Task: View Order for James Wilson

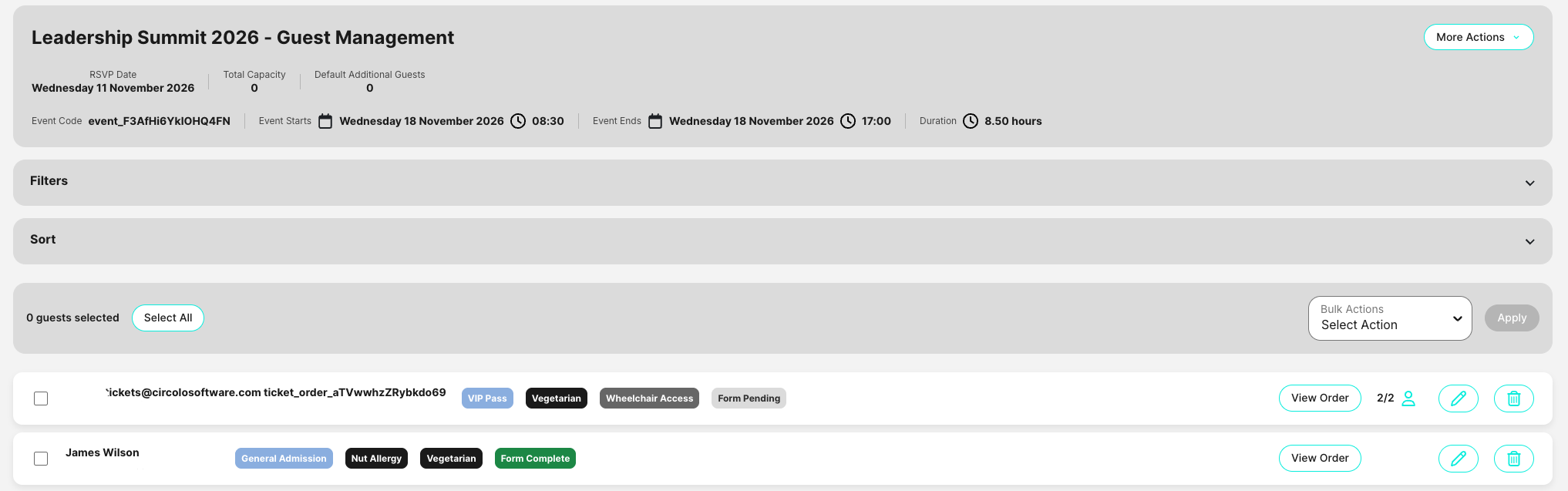Action: 1320,458
